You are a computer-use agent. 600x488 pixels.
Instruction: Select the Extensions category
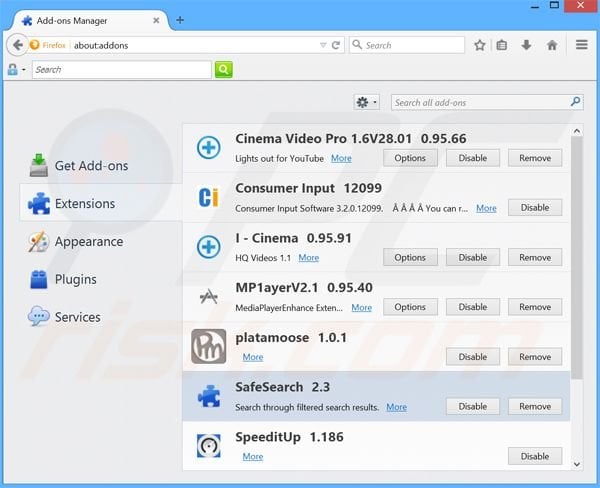100,203
